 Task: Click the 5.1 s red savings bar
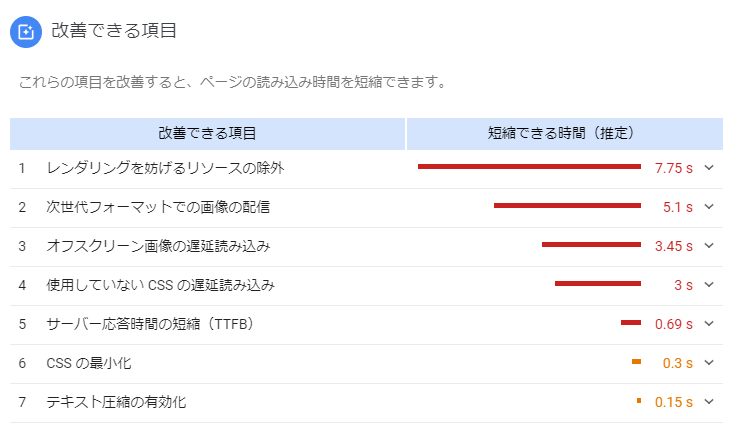click(x=567, y=206)
